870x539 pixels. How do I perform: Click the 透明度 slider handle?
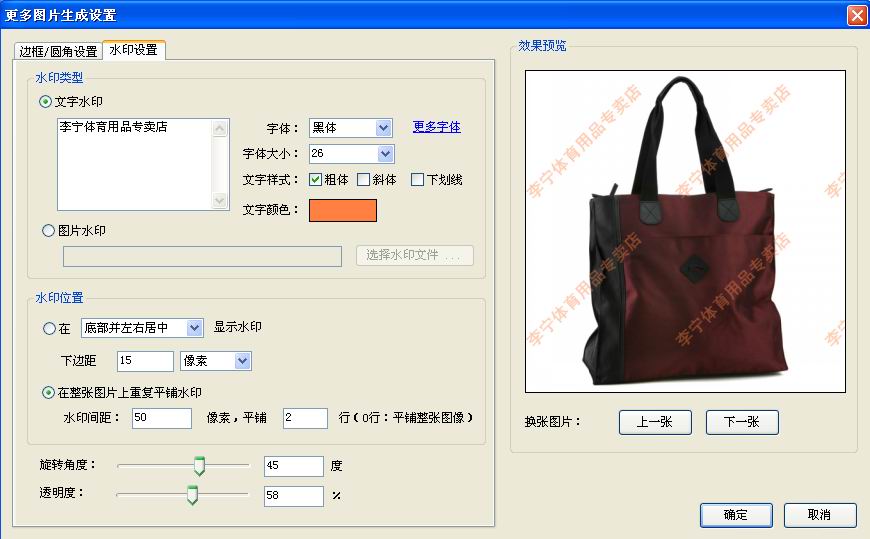coord(193,495)
